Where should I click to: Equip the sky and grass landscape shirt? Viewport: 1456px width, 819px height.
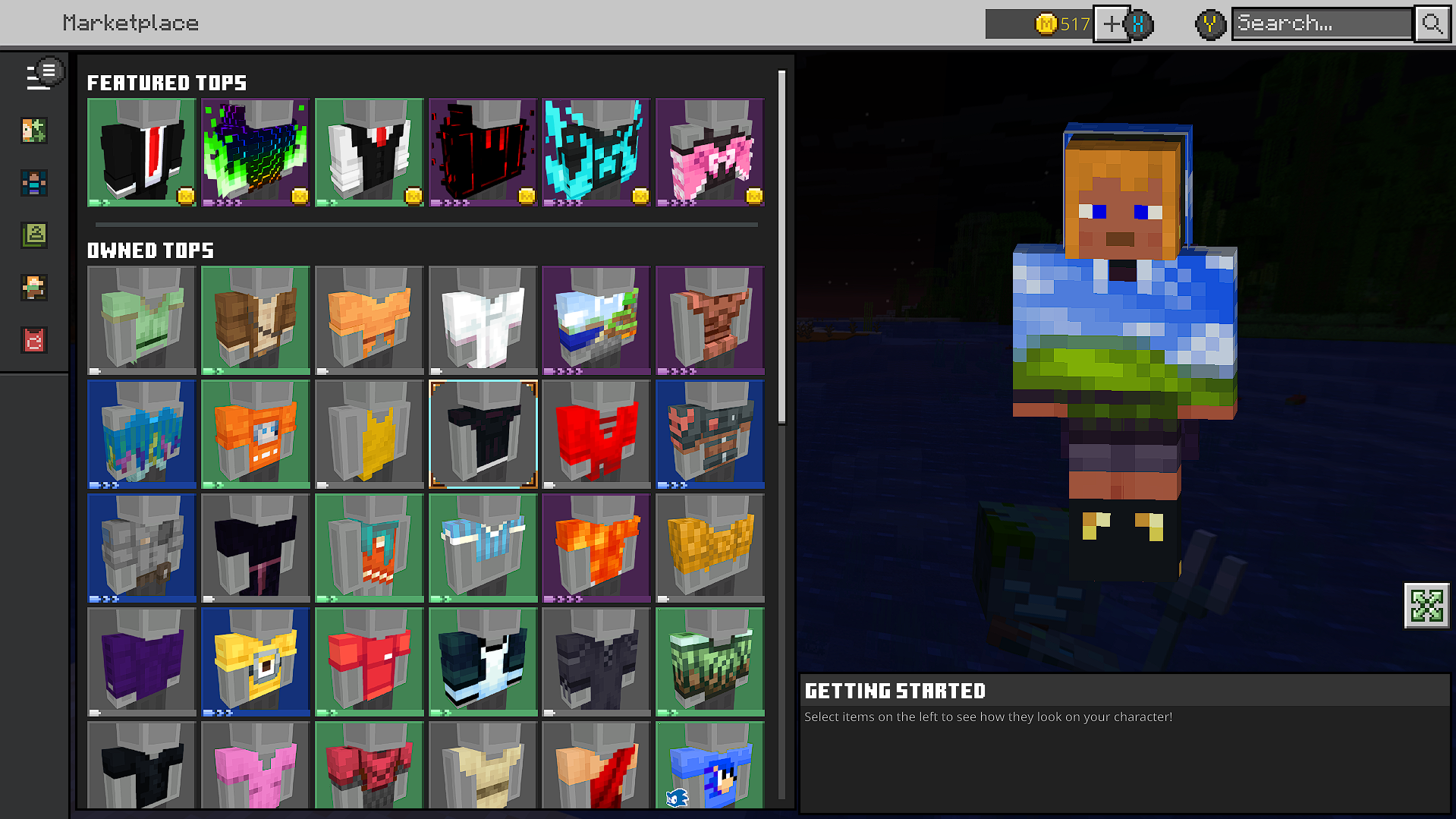pyautogui.click(x=596, y=320)
